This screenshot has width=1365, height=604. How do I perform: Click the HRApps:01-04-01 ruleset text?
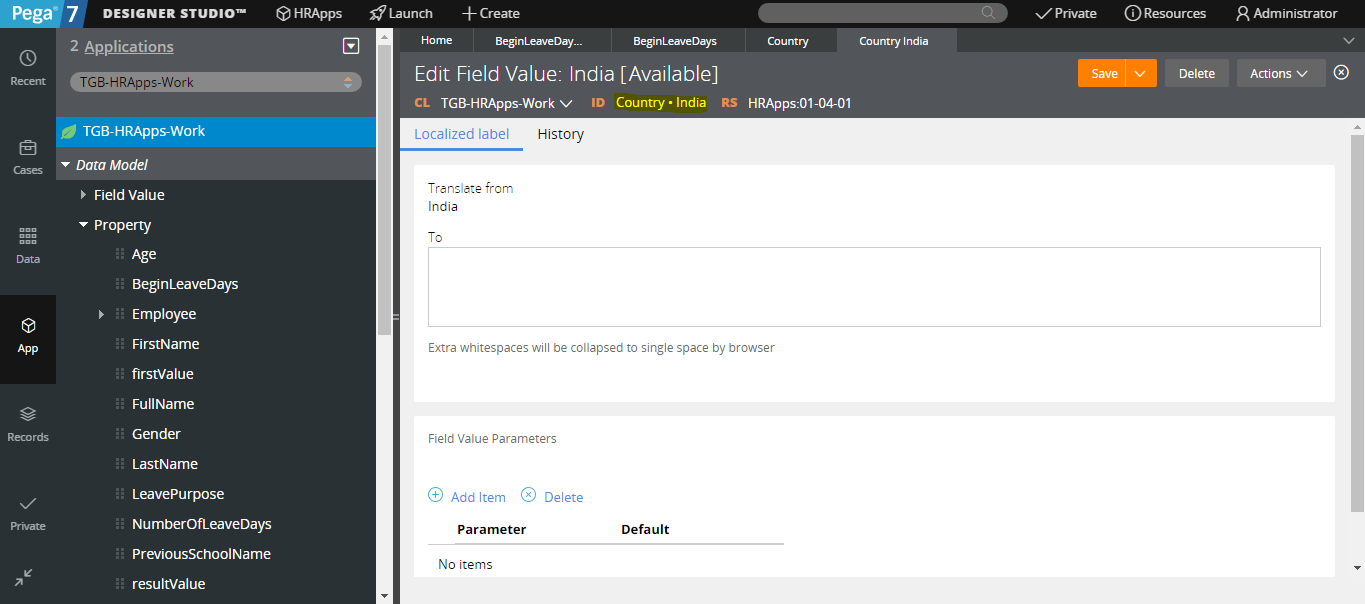800,103
